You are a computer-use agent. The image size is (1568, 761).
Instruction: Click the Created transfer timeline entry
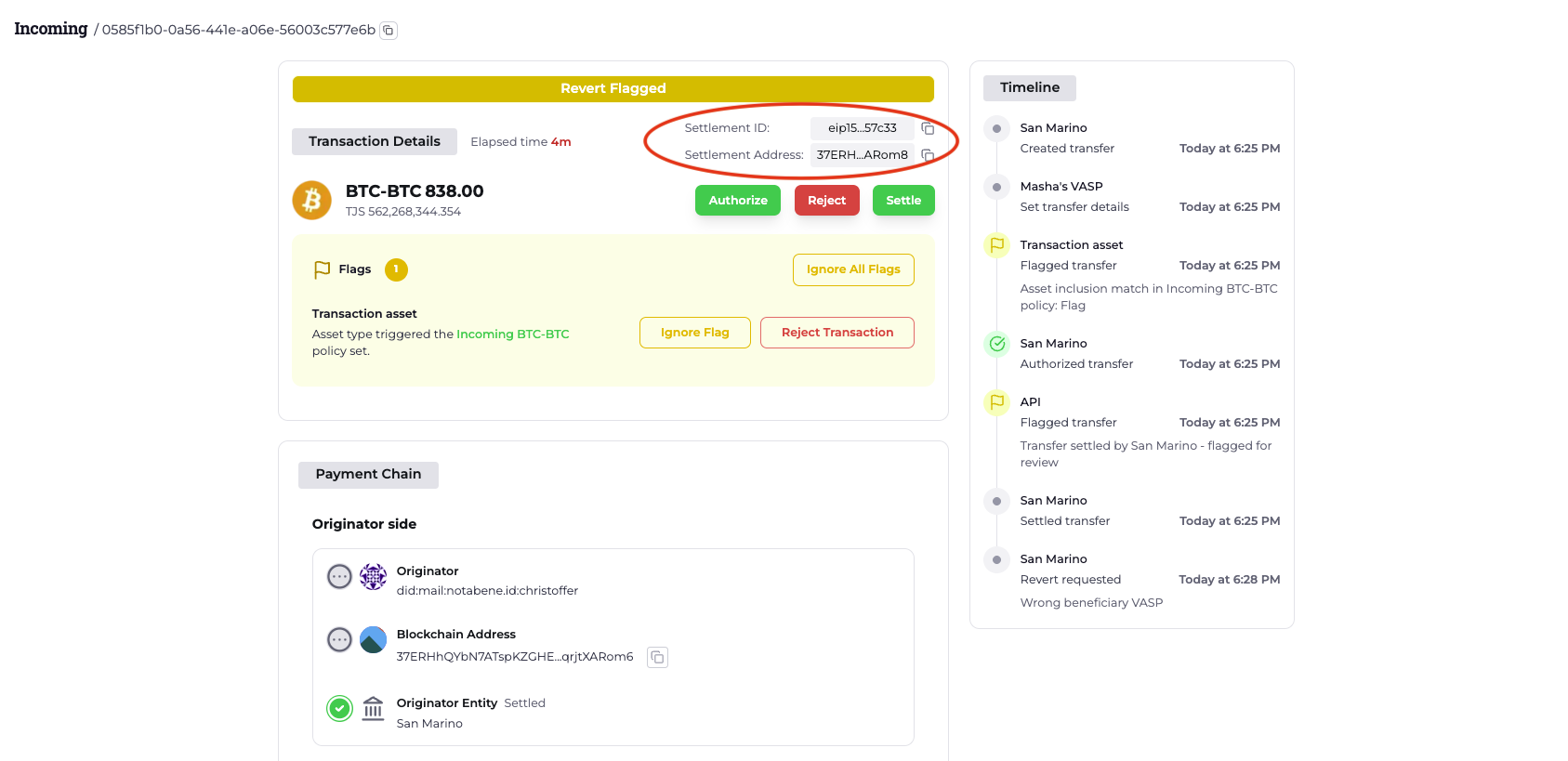tap(1067, 149)
